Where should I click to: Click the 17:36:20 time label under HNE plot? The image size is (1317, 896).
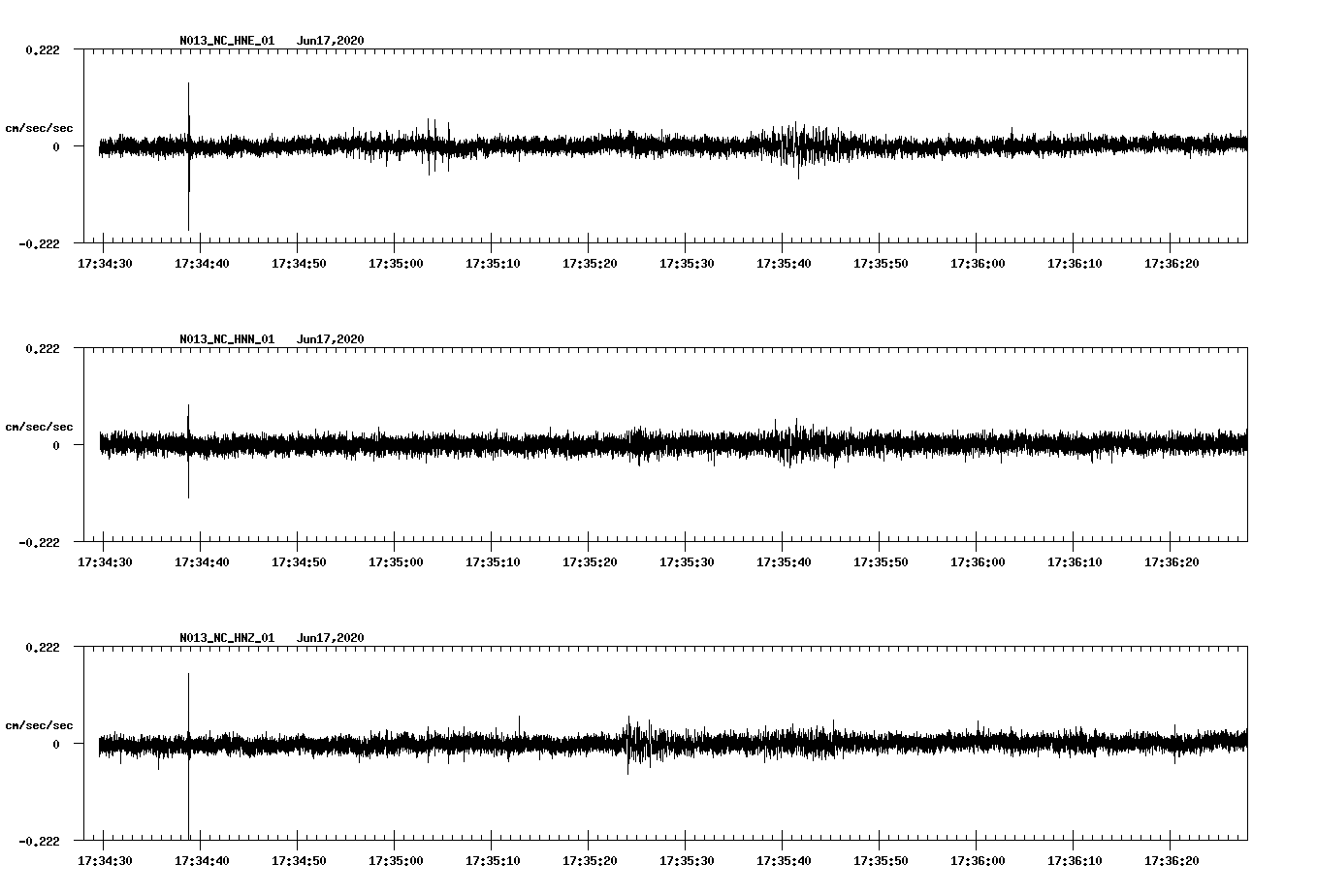[x=1172, y=264]
